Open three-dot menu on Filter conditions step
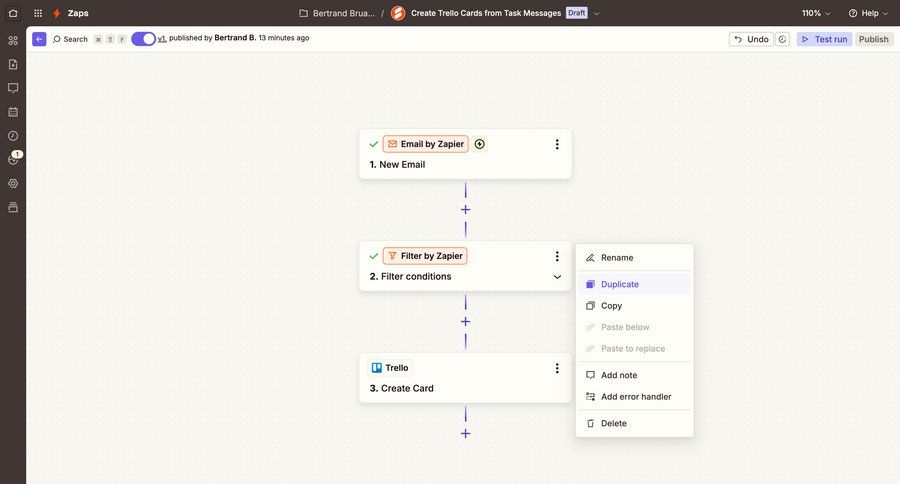900x484 pixels. (557, 256)
